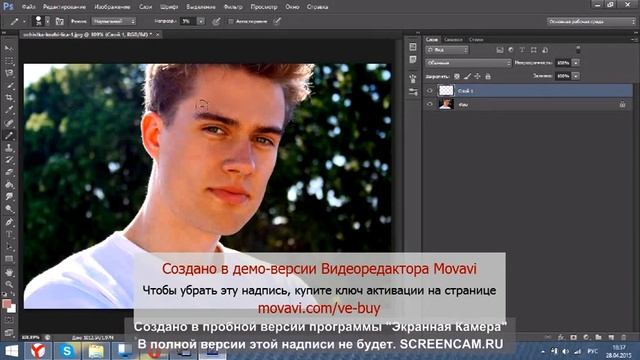Tick the Auto Erase checkbox in options bar
Image resolution: width=640 pixels, height=360 pixels.
(x=231, y=21)
